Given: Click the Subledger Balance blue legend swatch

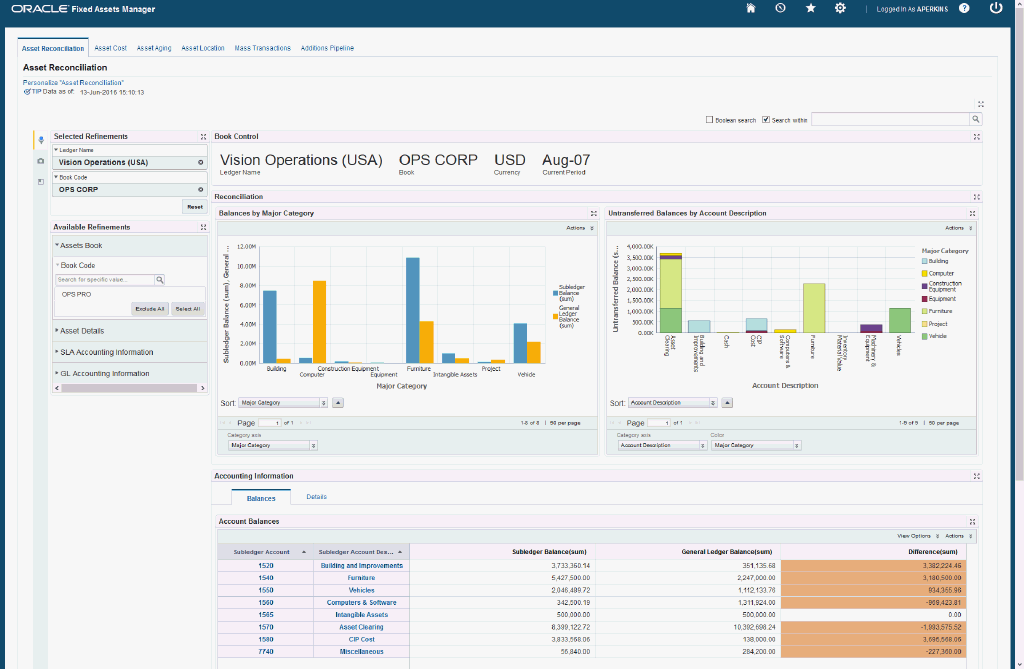Looking at the screenshot, I should point(555,293).
